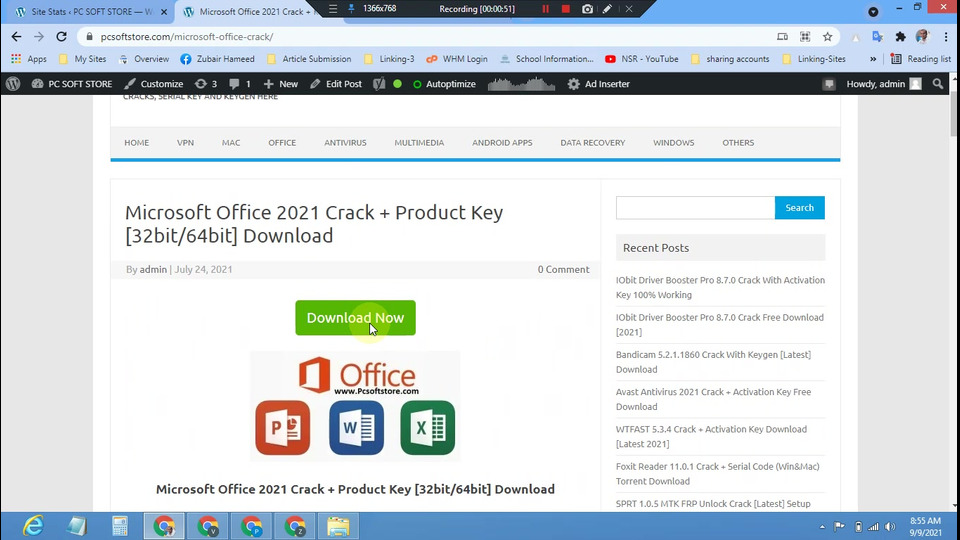Click the browser forward arrow

(x=39, y=37)
